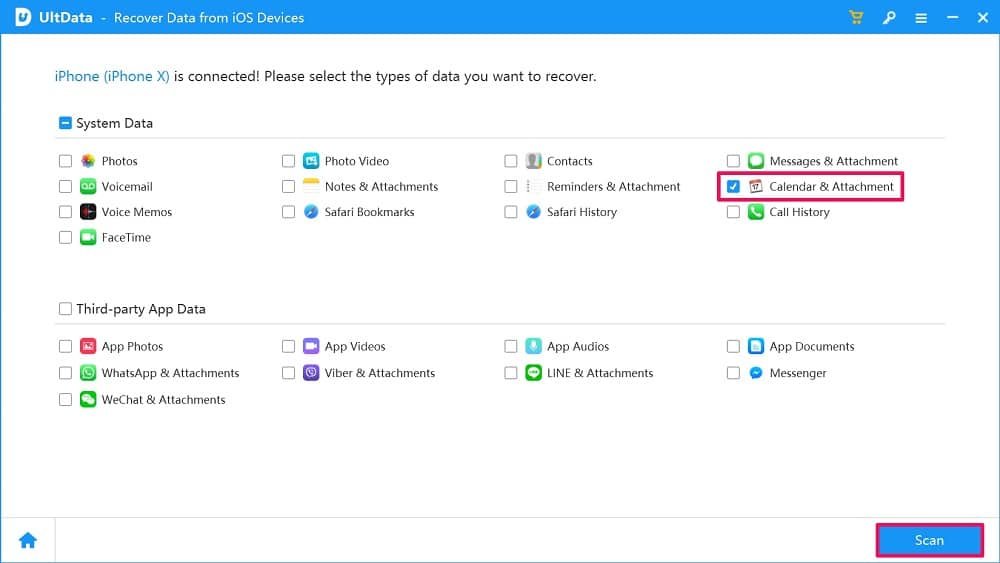Image resolution: width=1000 pixels, height=563 pixels.
Task: Toggle the System Data select-all checkbox
Action: click(x=65, y=124)
